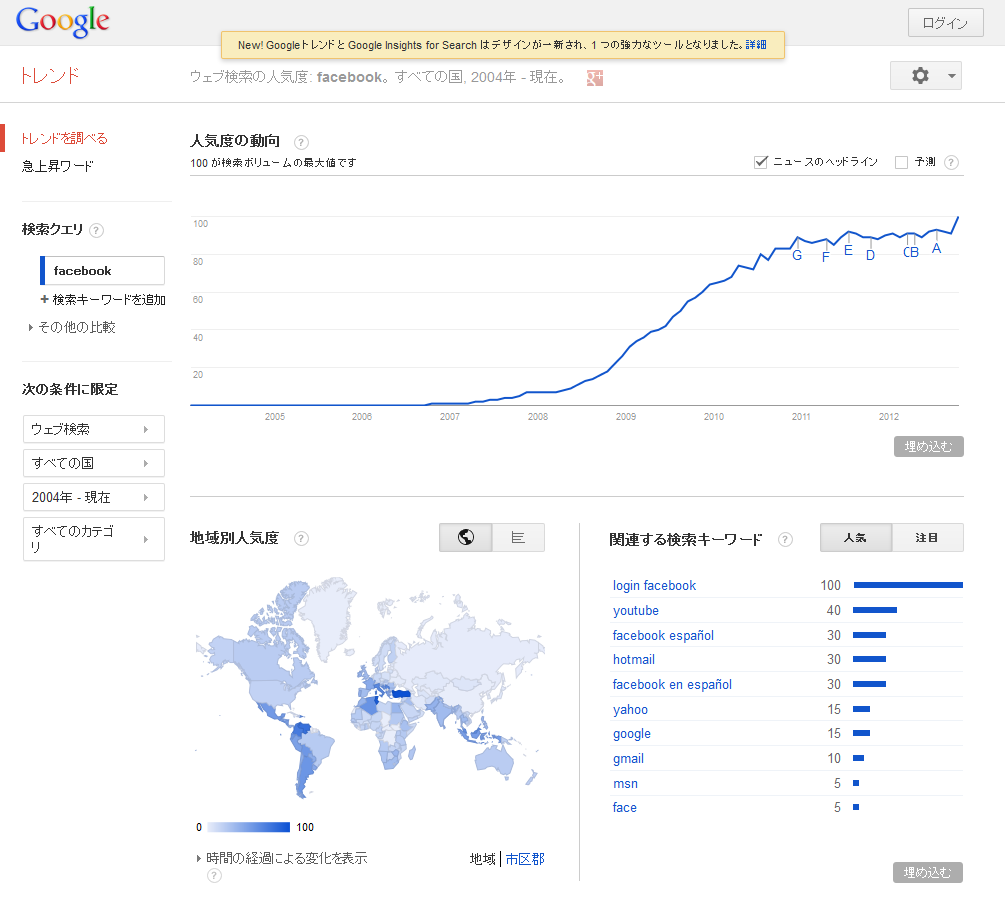This screenshot has height=900, width=1005.
Task: Select the 人気 tab
Action: (x=856, y=538)
